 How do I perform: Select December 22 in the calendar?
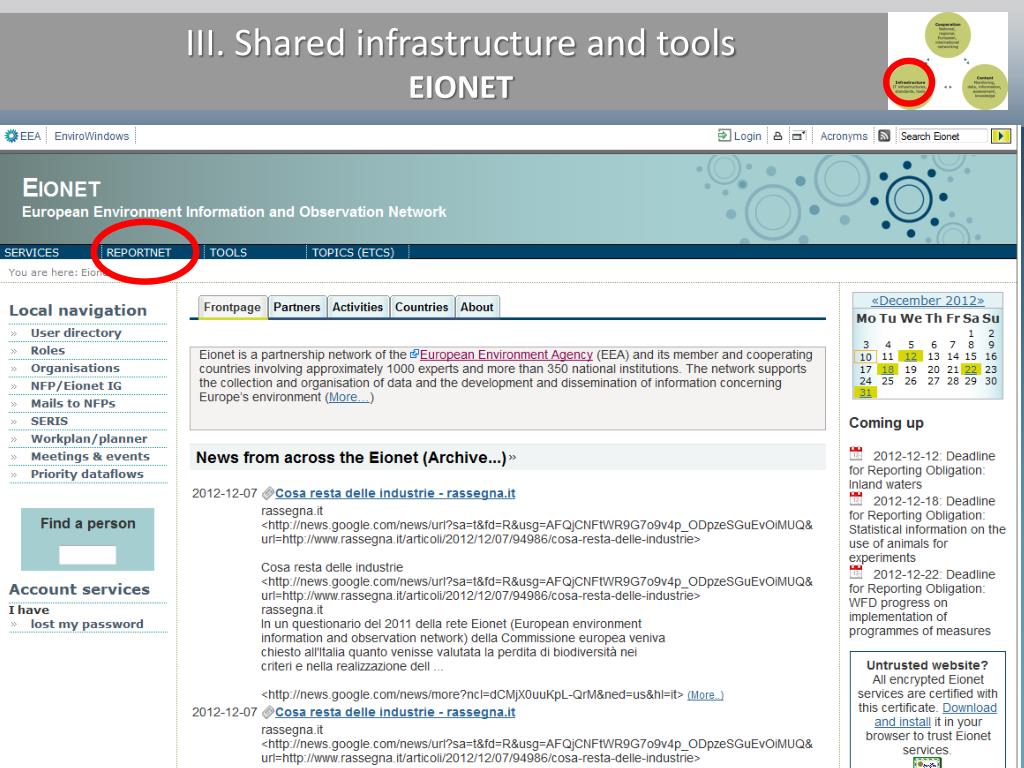pyautogui.click(x=971, y=370)
